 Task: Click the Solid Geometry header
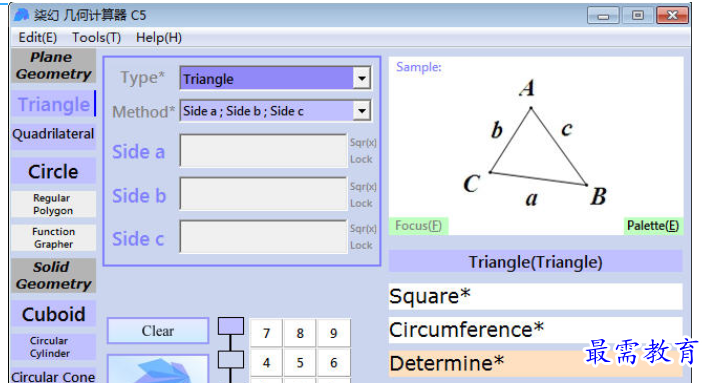tap(54, 275)
